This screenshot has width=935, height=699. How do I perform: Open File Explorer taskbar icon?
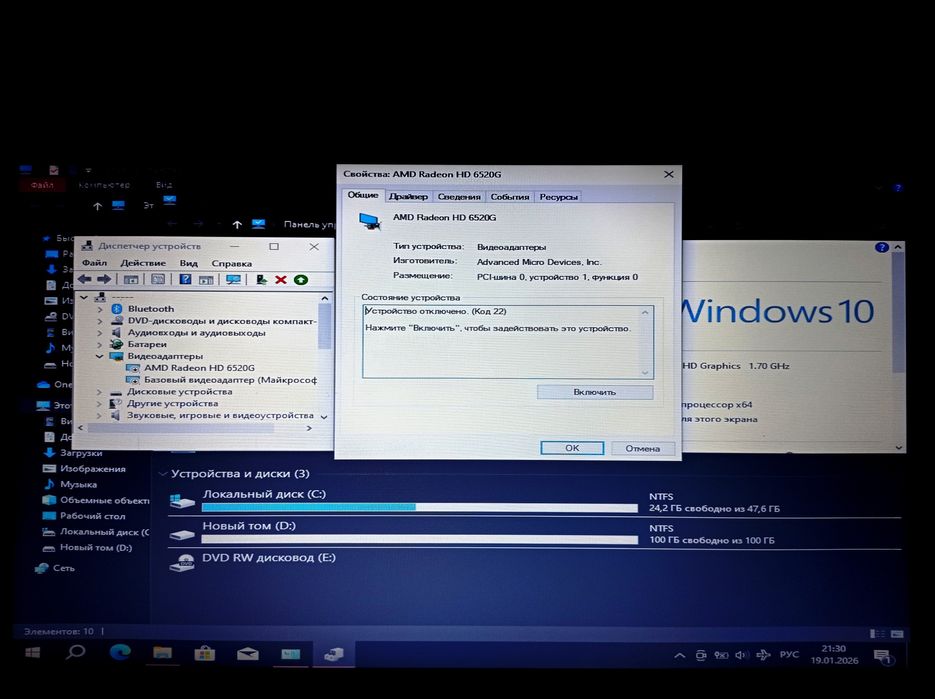[x=162, y=653]
